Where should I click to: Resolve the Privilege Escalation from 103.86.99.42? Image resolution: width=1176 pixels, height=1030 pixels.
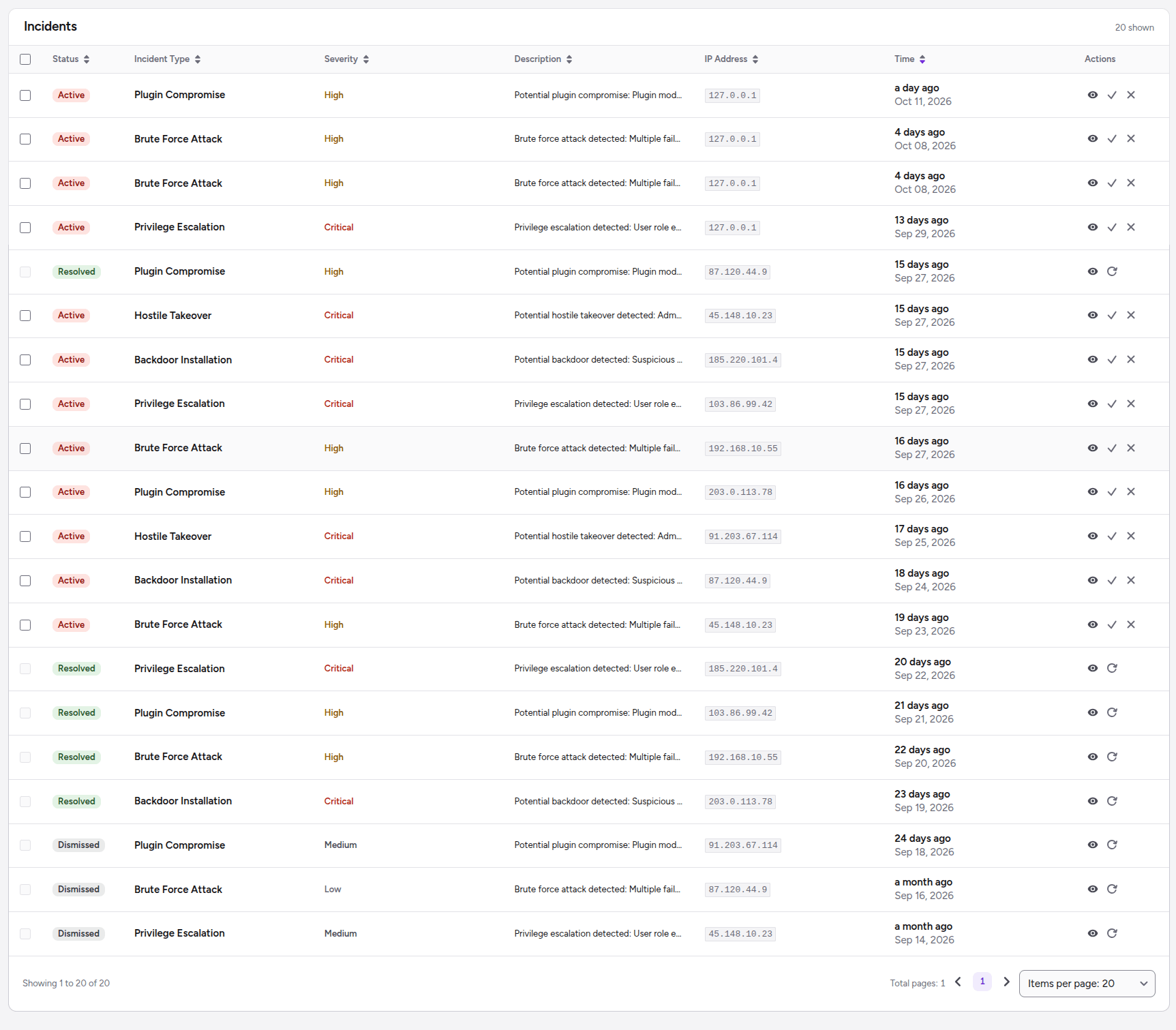[x=1112, y=404]
